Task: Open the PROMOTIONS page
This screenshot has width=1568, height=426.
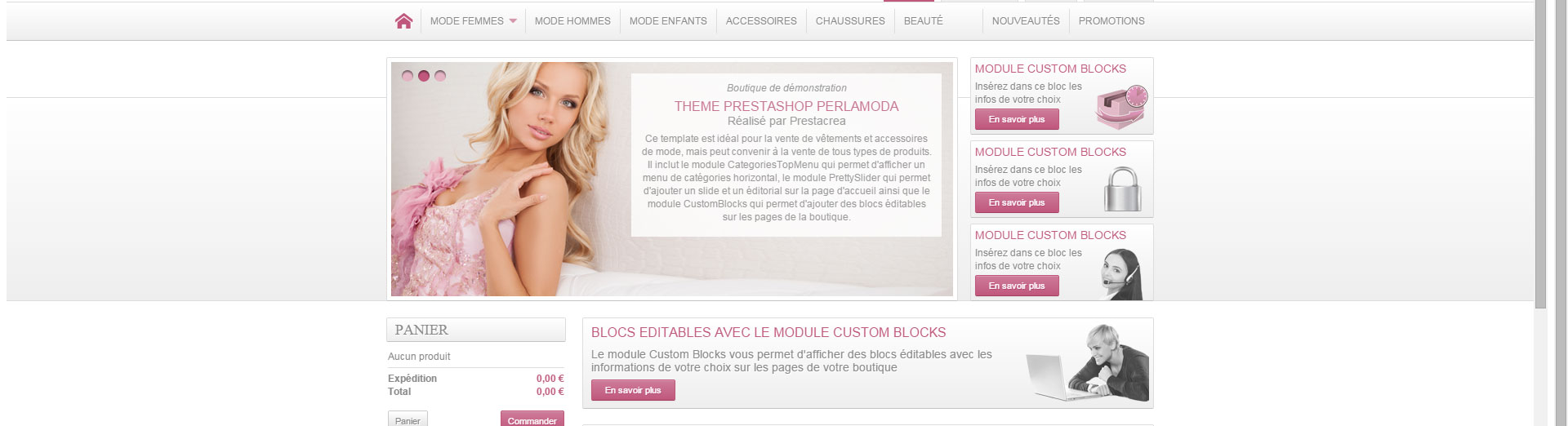Action: click(x=1111, y=21)
